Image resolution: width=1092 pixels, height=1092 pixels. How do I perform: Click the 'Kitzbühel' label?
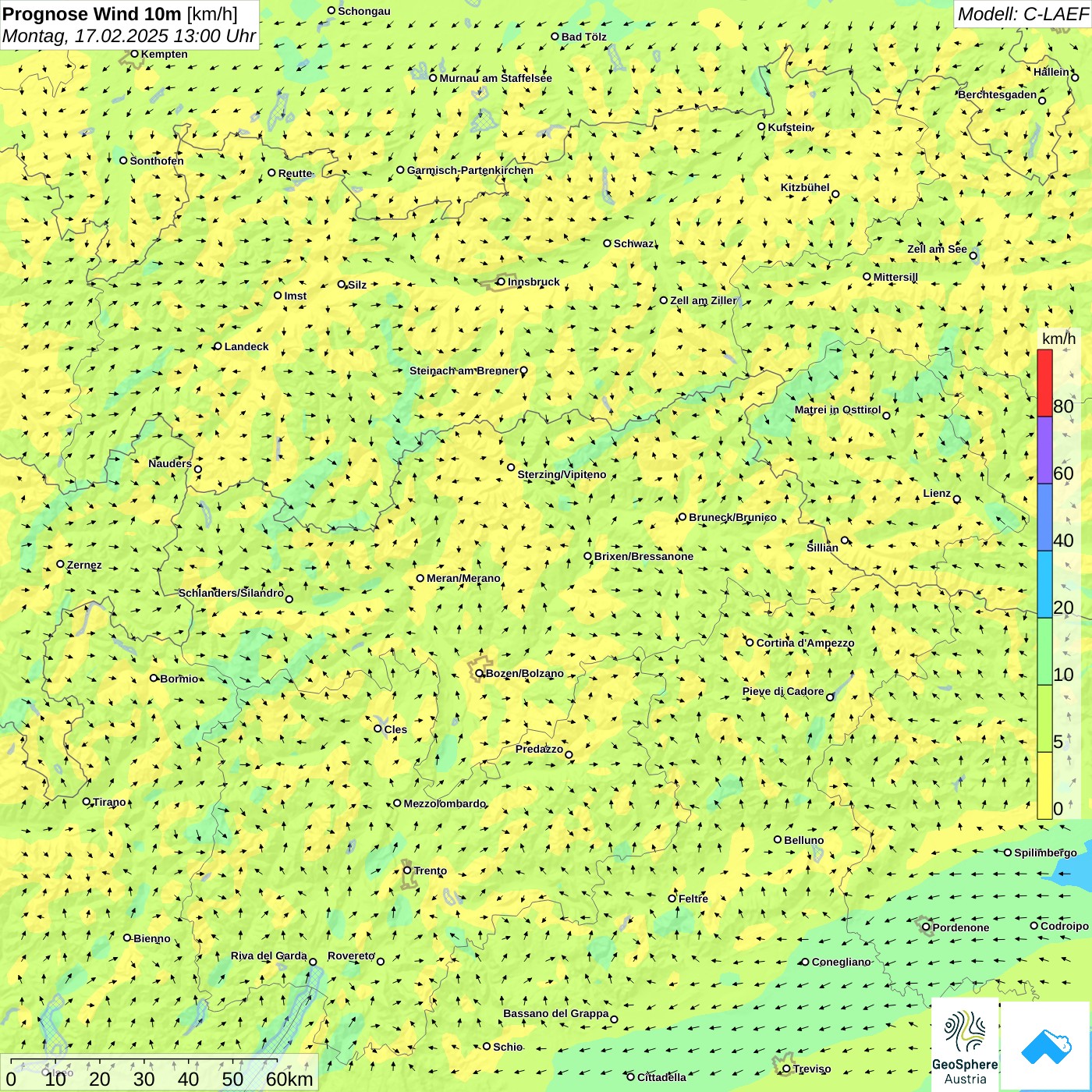(x=805, y=187)
